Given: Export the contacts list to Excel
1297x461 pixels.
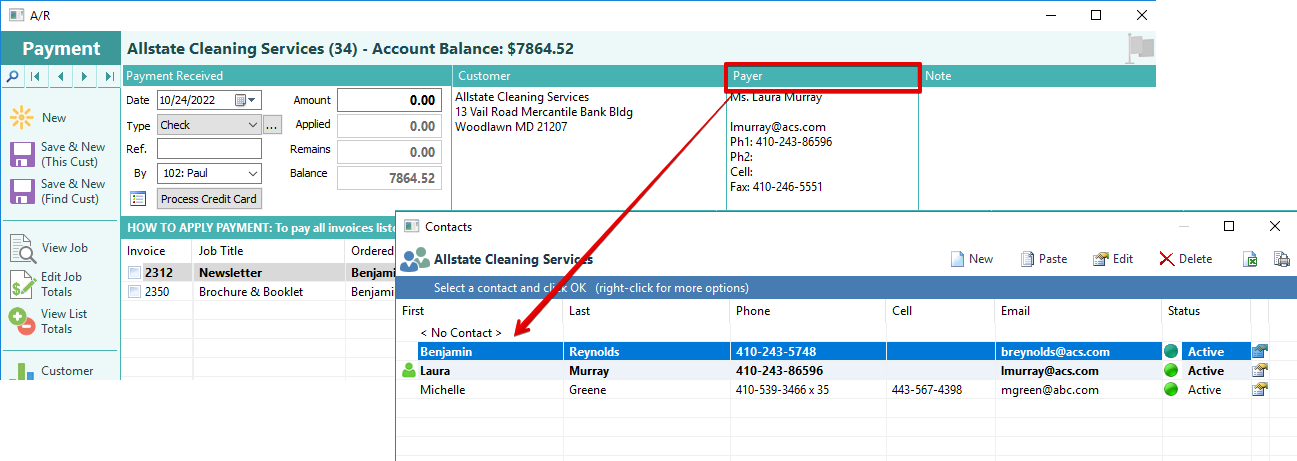Looking at the screenshot, I should 1250,259.
